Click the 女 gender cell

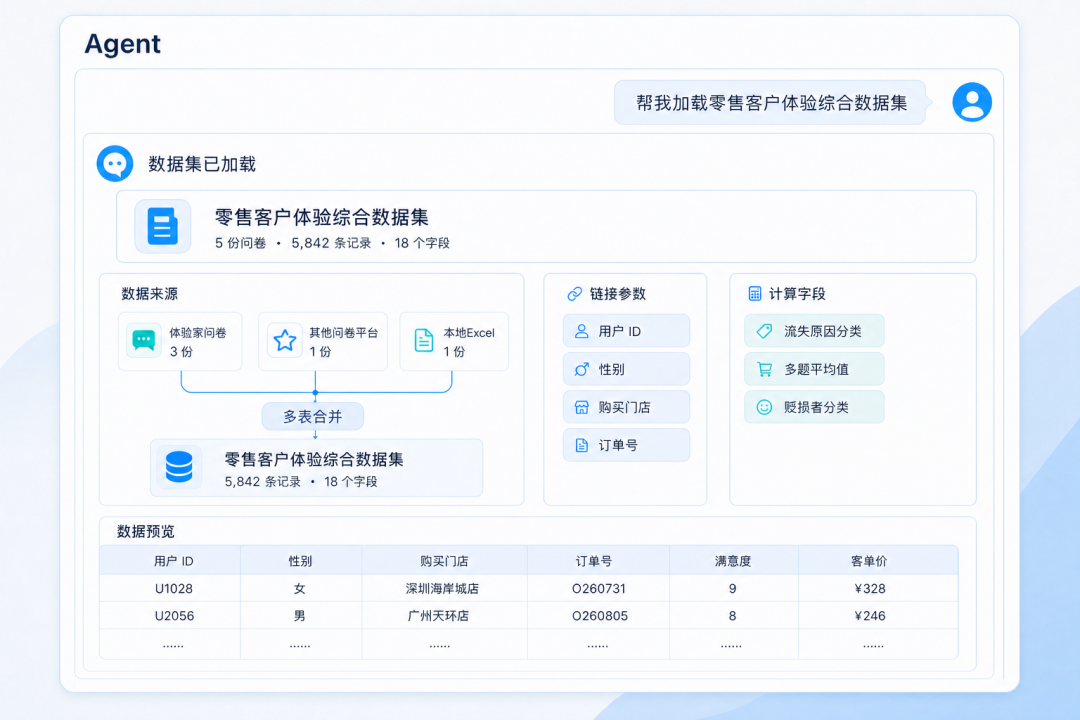[x=300, y=588]
